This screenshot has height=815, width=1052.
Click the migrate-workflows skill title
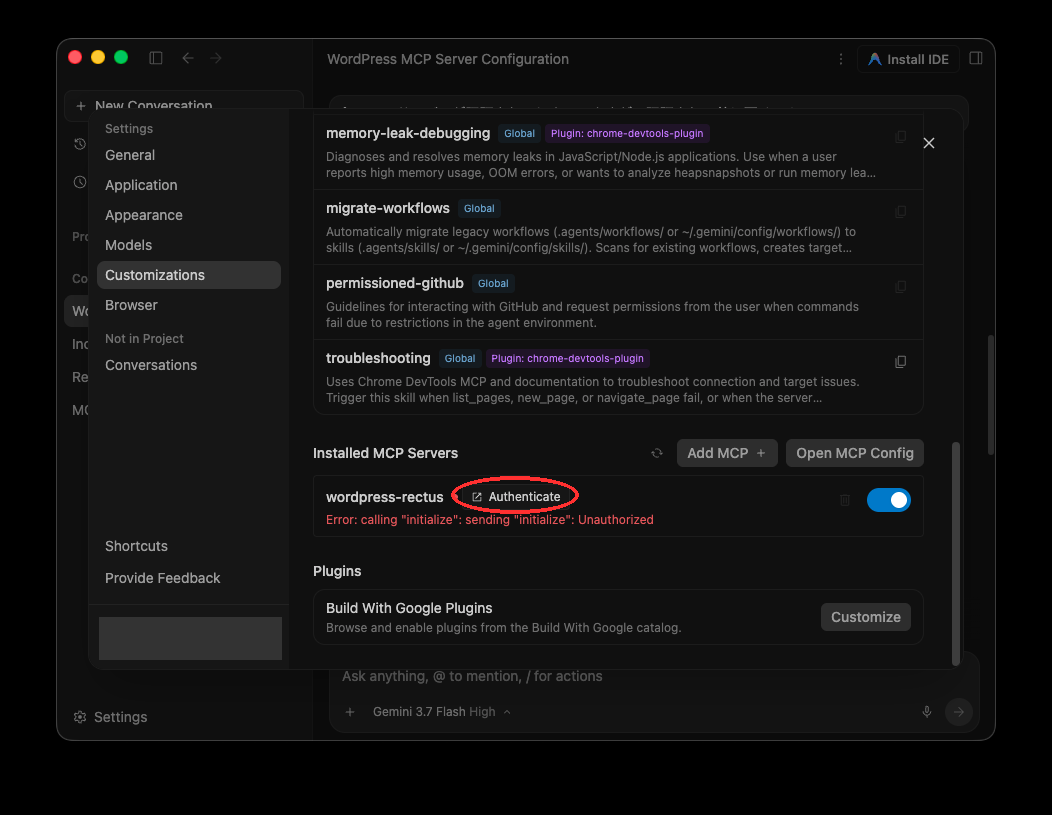(x=388, y=209)
